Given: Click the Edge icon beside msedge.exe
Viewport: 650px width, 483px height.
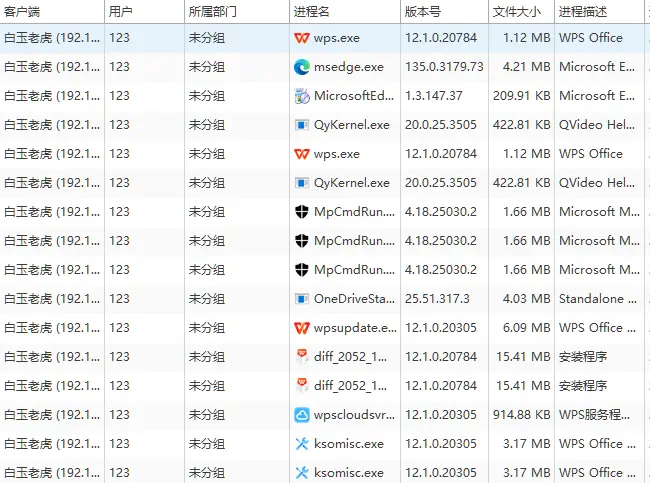Looking at the screenshot, I should pos(302,67).
